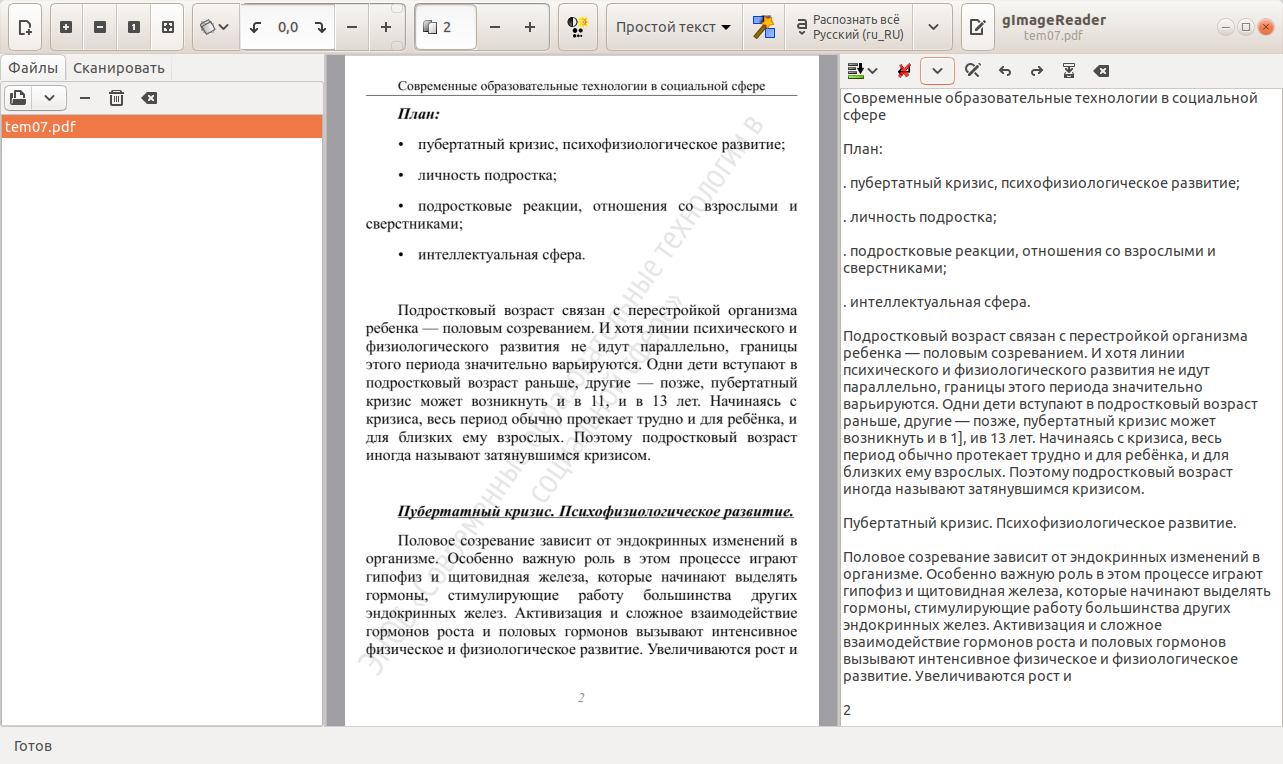Expand the recognition language dropdown arrow
Viewport: 1283px width, 764px height.
pos(933,27)
